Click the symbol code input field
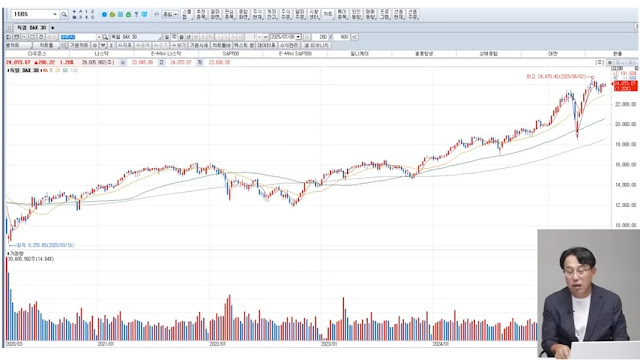640x360 pixels. pos(78,37)
